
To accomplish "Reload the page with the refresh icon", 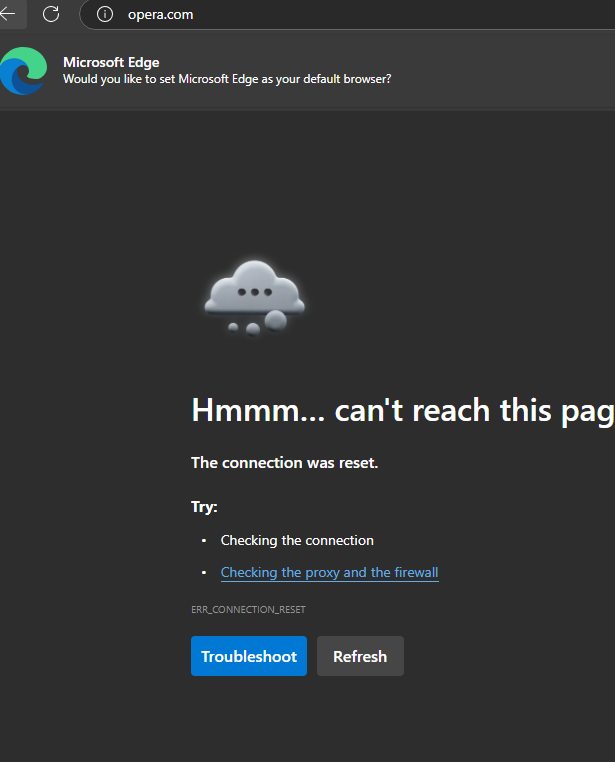I will pos(51,14).
